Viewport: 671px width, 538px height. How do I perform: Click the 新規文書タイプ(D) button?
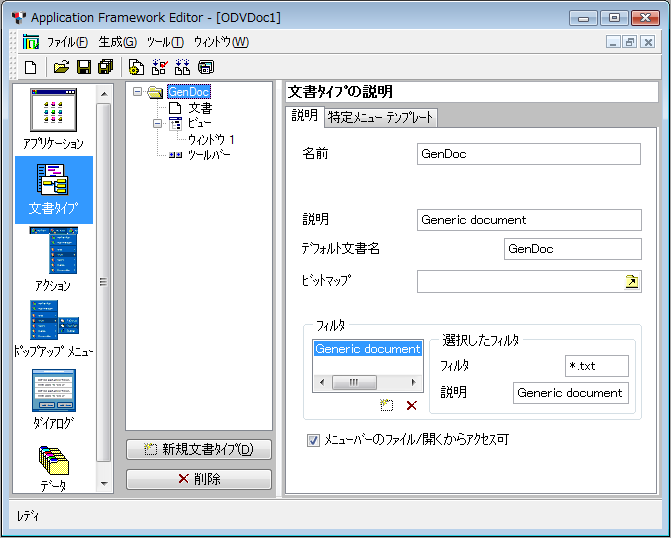199,449
